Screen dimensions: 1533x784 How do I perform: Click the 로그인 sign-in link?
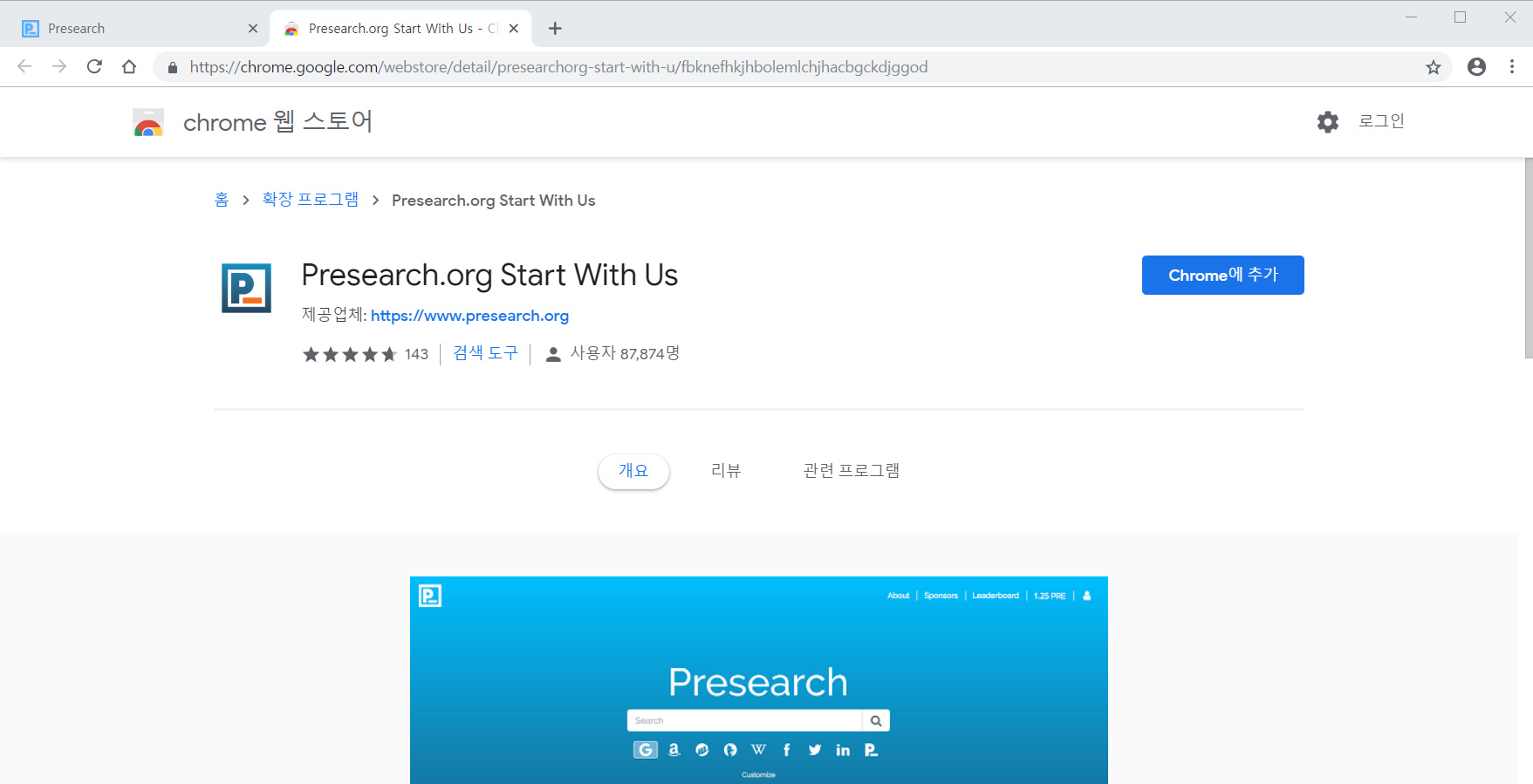[x=1381, y=121]
